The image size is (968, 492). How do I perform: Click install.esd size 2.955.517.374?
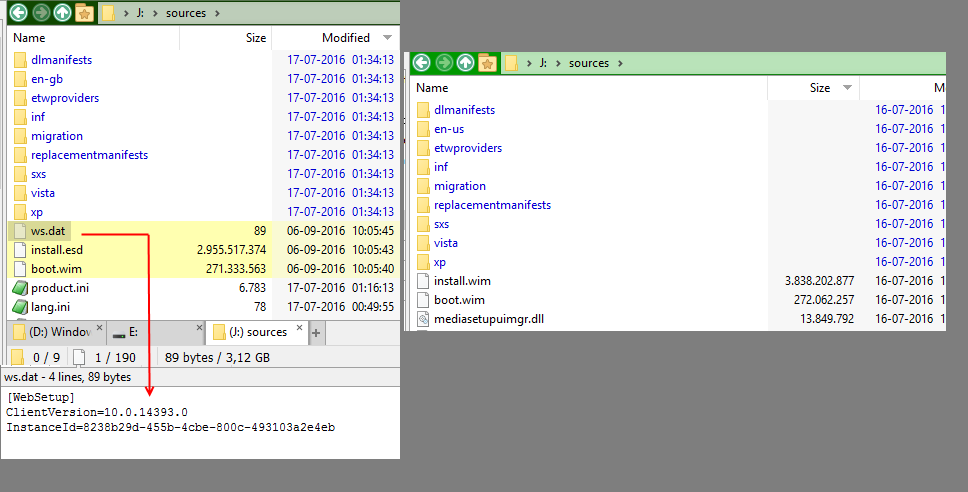[232, 250]
